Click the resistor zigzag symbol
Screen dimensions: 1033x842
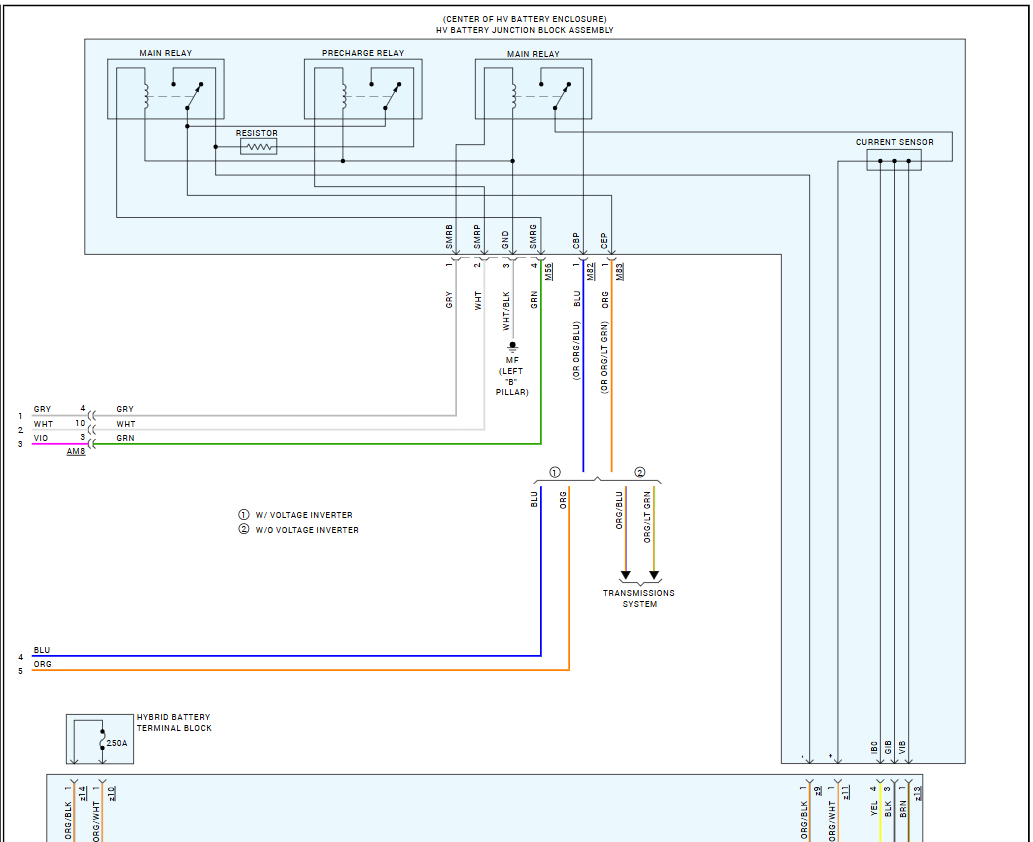point(258,147)
